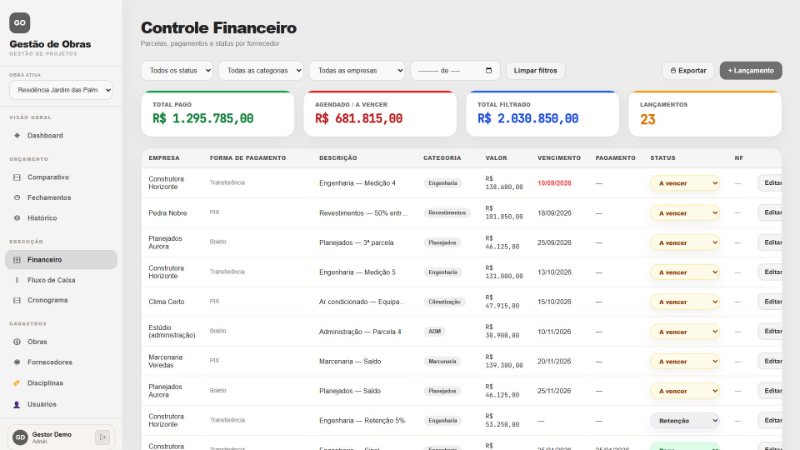This screenshot has width=800, height=450.
Task: Click the date 25/11/2026
Action: coord(554,391)
